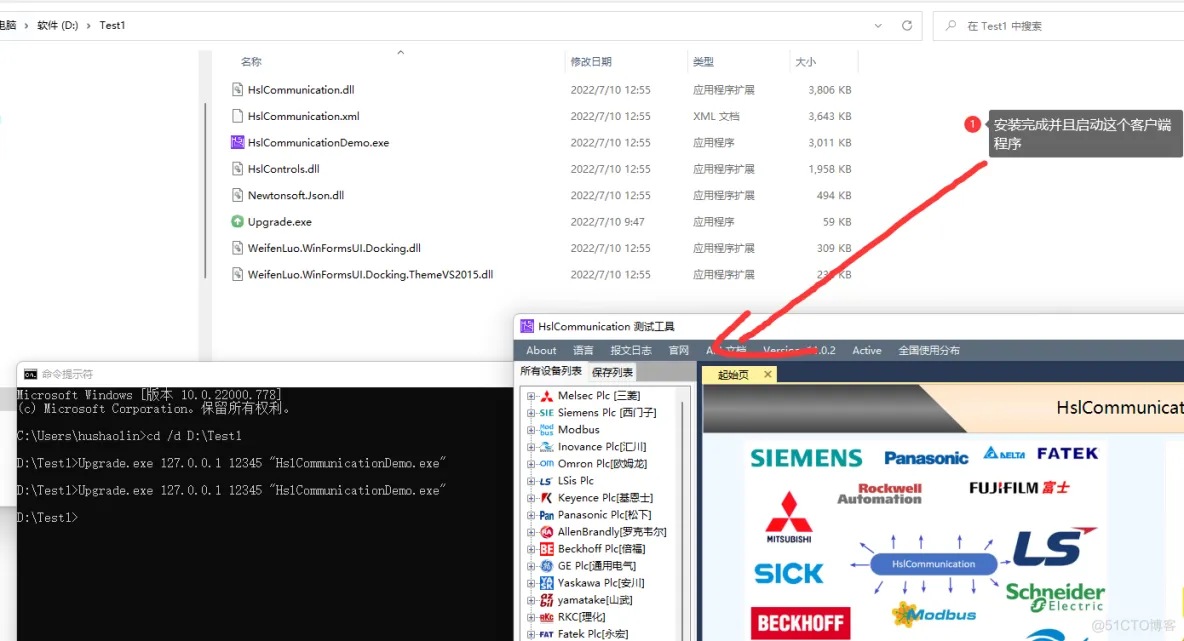Screen dimensions: 1184x641
Task: Click the Beckhoff Plc BE icon
Action: [547, 549]
